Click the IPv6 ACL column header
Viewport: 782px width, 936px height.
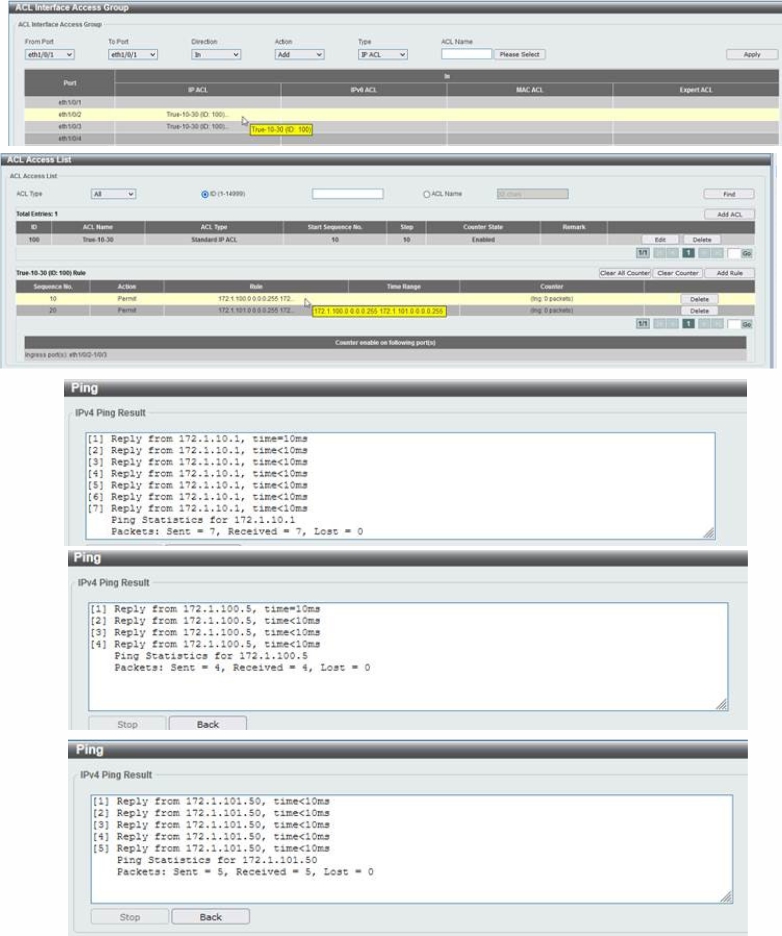pyautogui.click(x=364, y=90)
